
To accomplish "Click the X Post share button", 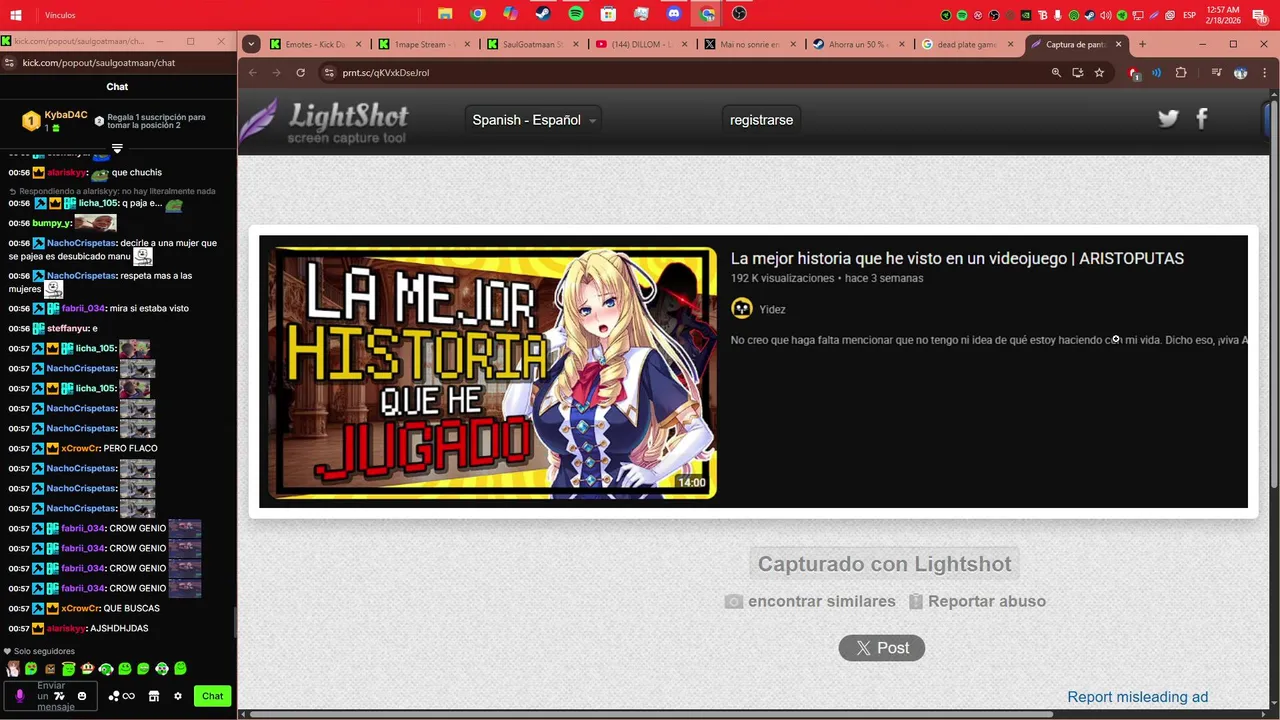I will [881, 648].
